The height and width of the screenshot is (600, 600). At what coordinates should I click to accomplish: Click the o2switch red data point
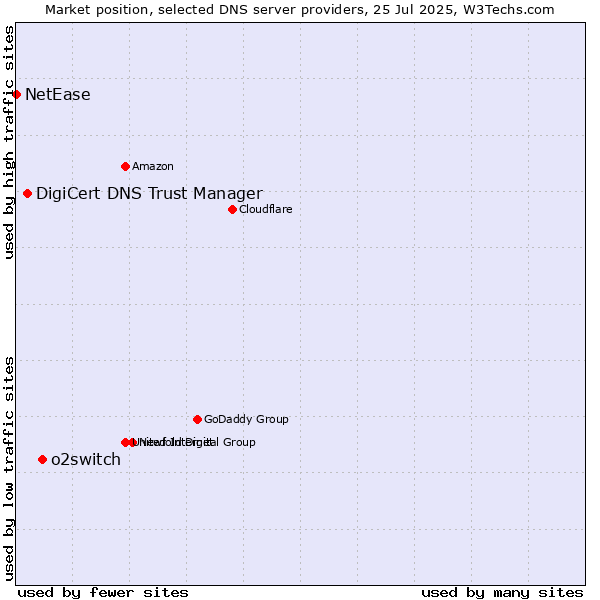tap(43, 460)
